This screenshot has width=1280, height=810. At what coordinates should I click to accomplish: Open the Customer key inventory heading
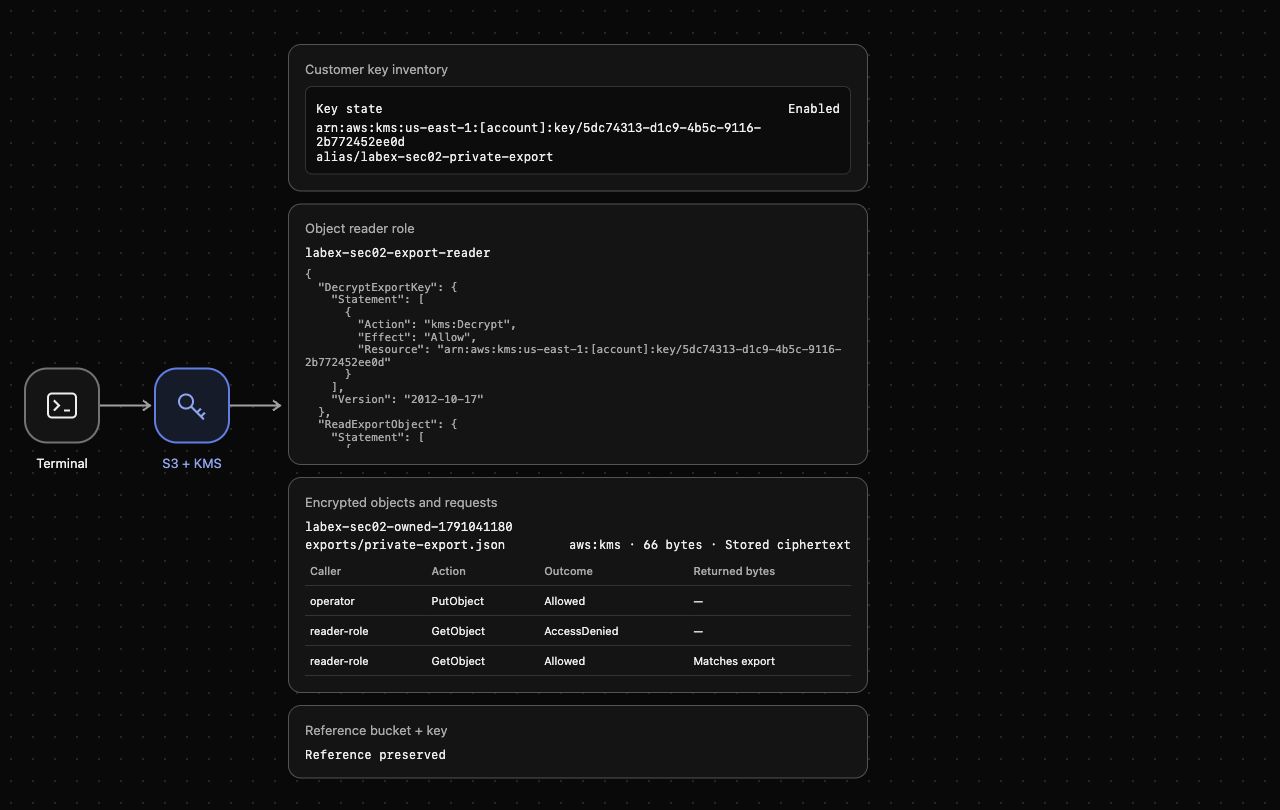click(x=376, y=70)
